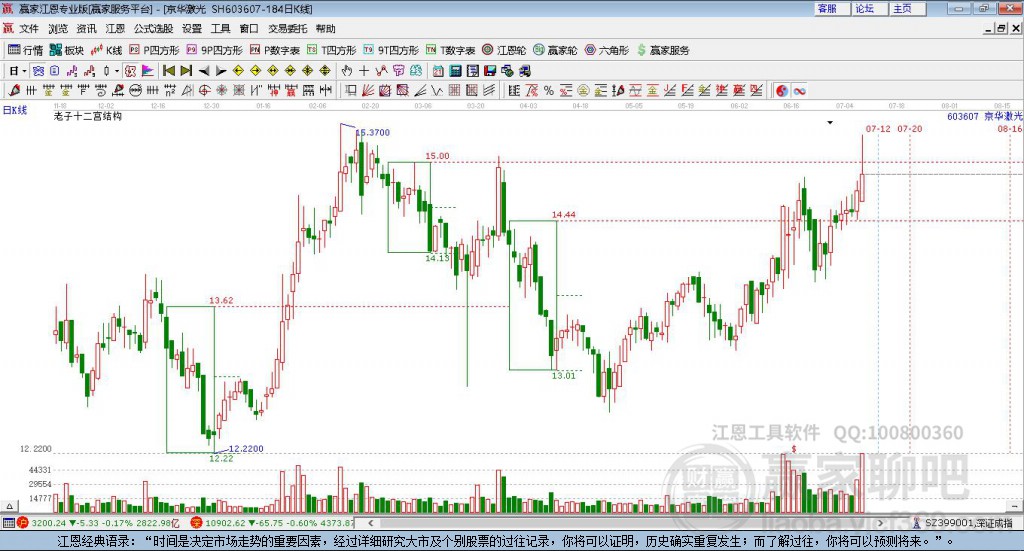Click Shenzhen index 10902.62 status entry
The image size is (1024, 551).
[x=272, y=523]
